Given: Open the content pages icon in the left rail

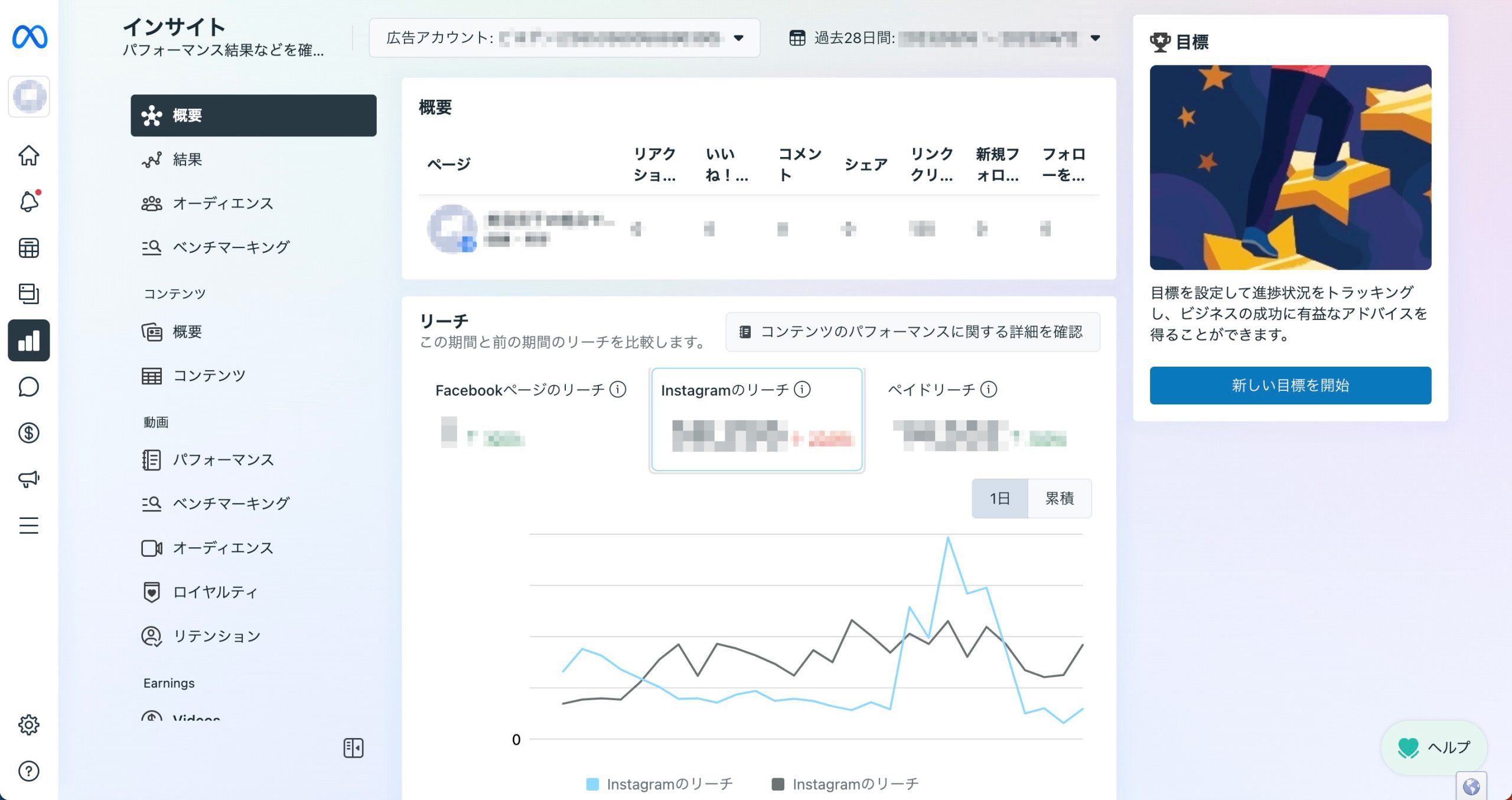Looking at the screenshot, I should coord(28,294).
